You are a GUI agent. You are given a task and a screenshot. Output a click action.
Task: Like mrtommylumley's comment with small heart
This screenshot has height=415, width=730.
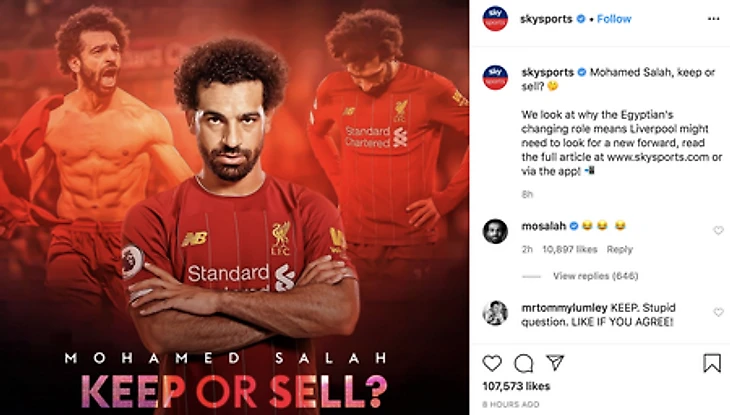[x=718, y=312]
